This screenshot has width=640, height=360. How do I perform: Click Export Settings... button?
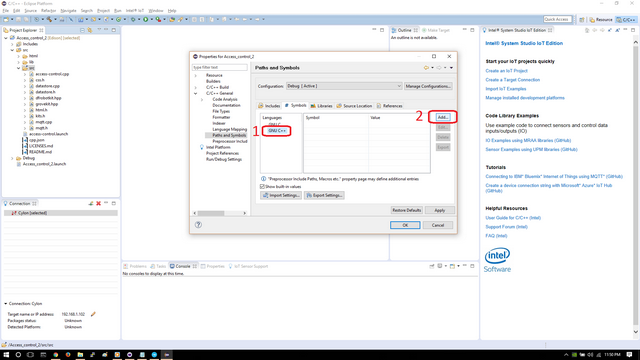click(324, 196)
